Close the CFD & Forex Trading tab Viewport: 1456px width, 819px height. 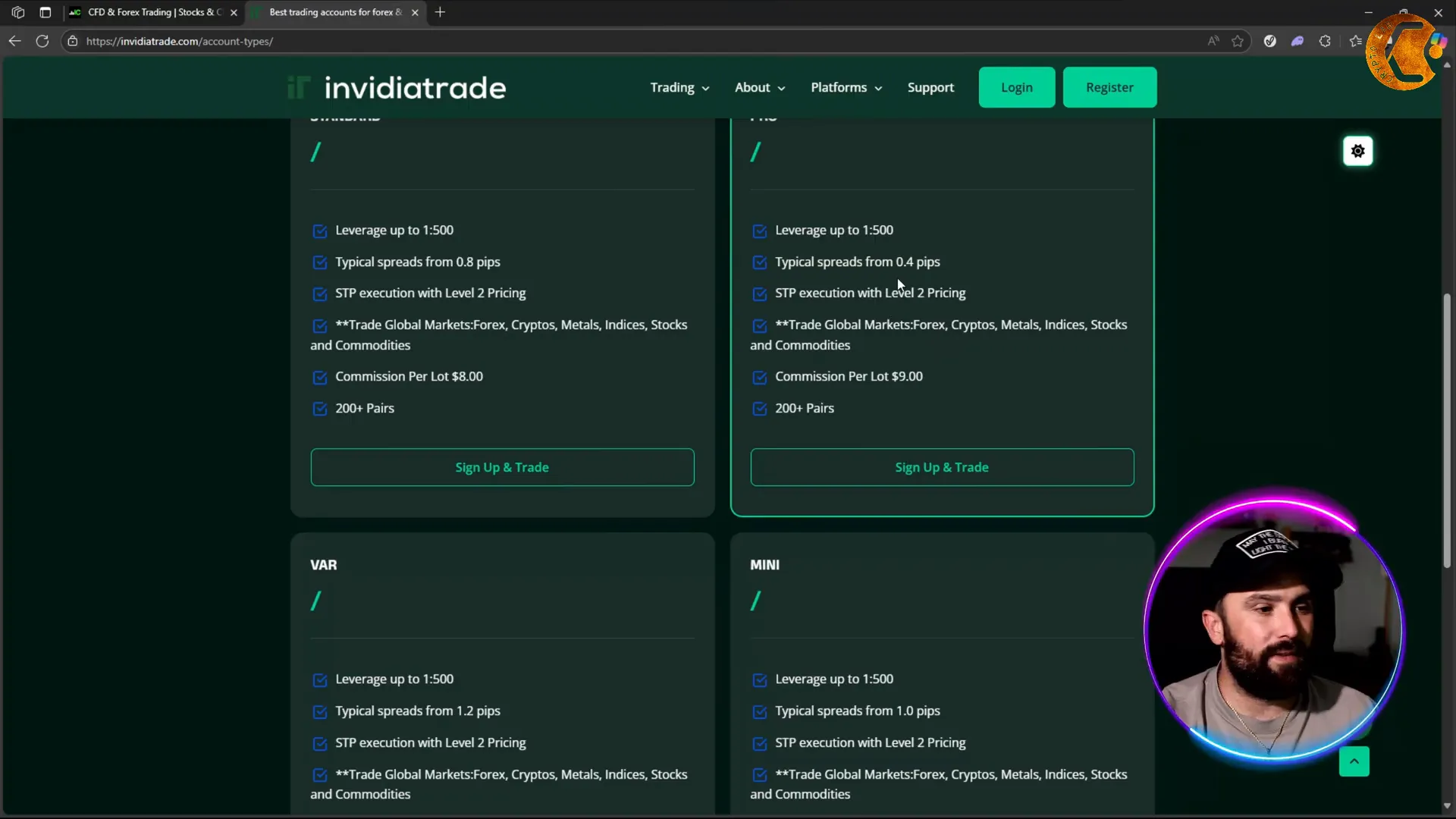point(234,12)
